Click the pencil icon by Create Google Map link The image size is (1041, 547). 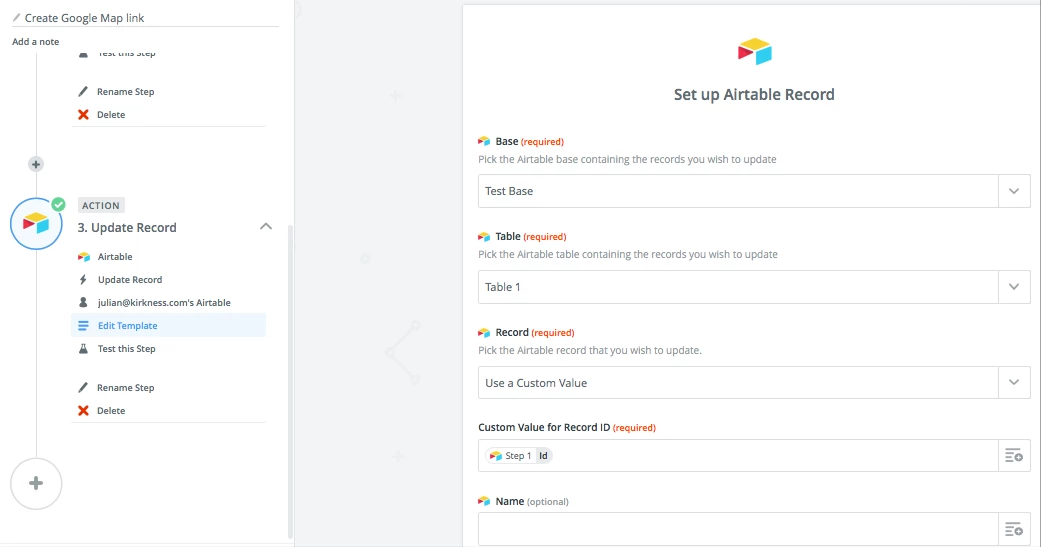pos(17,18)
